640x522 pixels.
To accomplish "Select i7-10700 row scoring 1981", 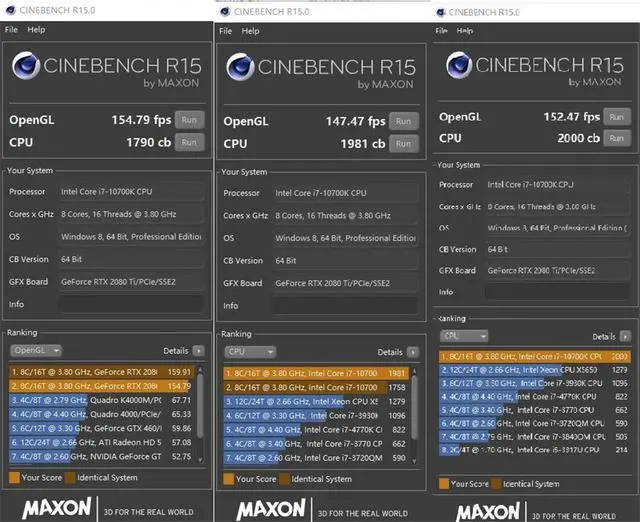I will (x=315, y=373).
